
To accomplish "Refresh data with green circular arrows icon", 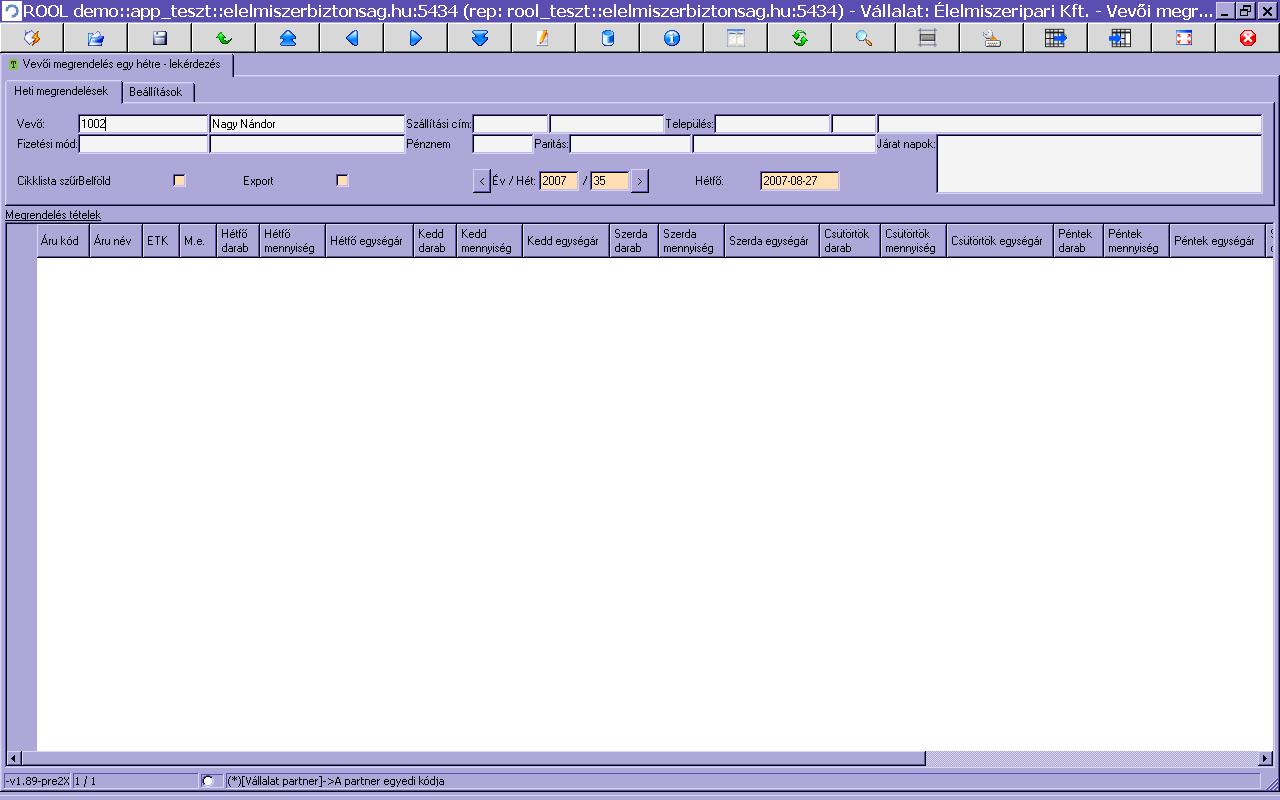I will (x=800, y=38).
